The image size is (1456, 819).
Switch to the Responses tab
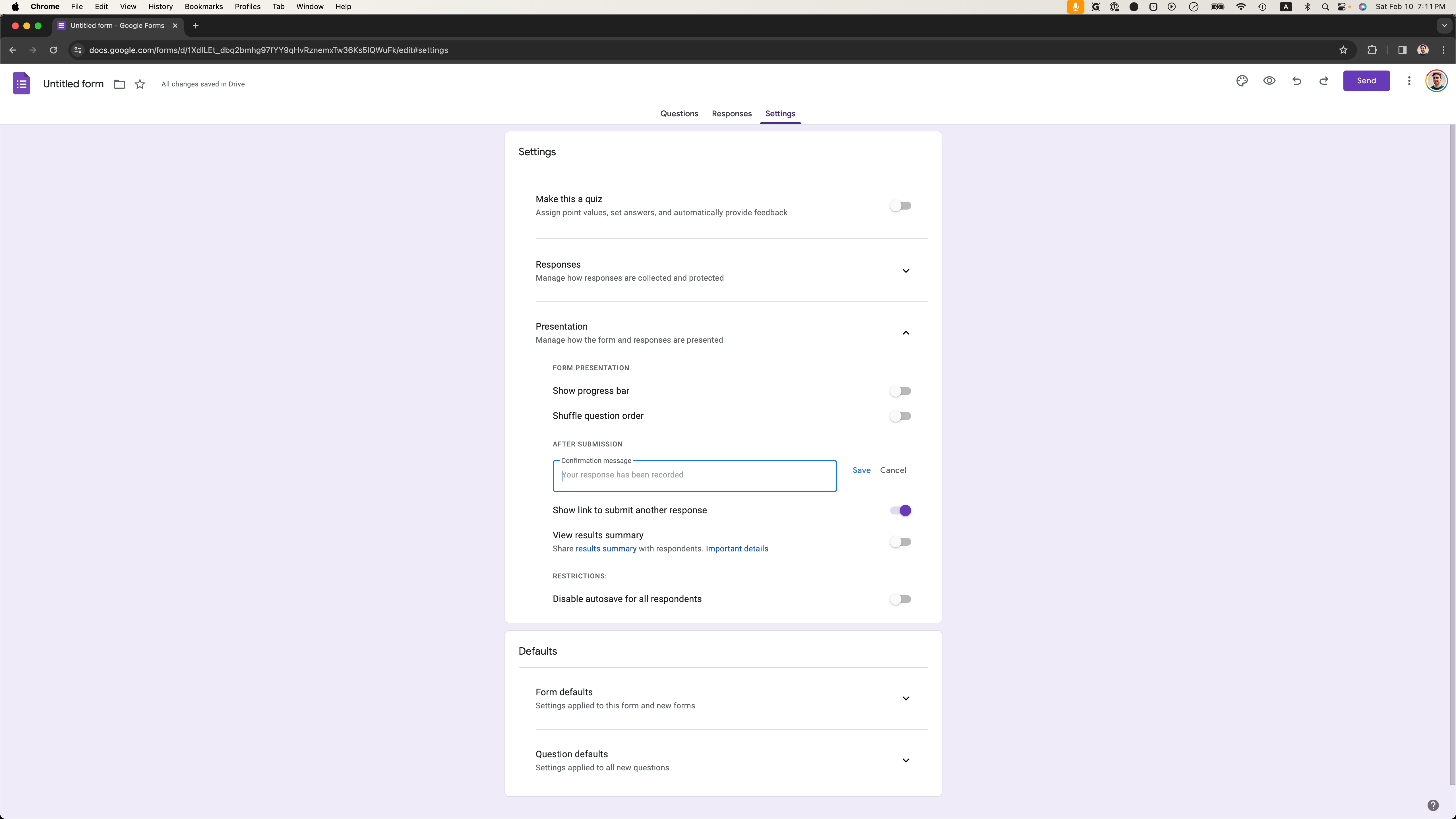[731, 114]
